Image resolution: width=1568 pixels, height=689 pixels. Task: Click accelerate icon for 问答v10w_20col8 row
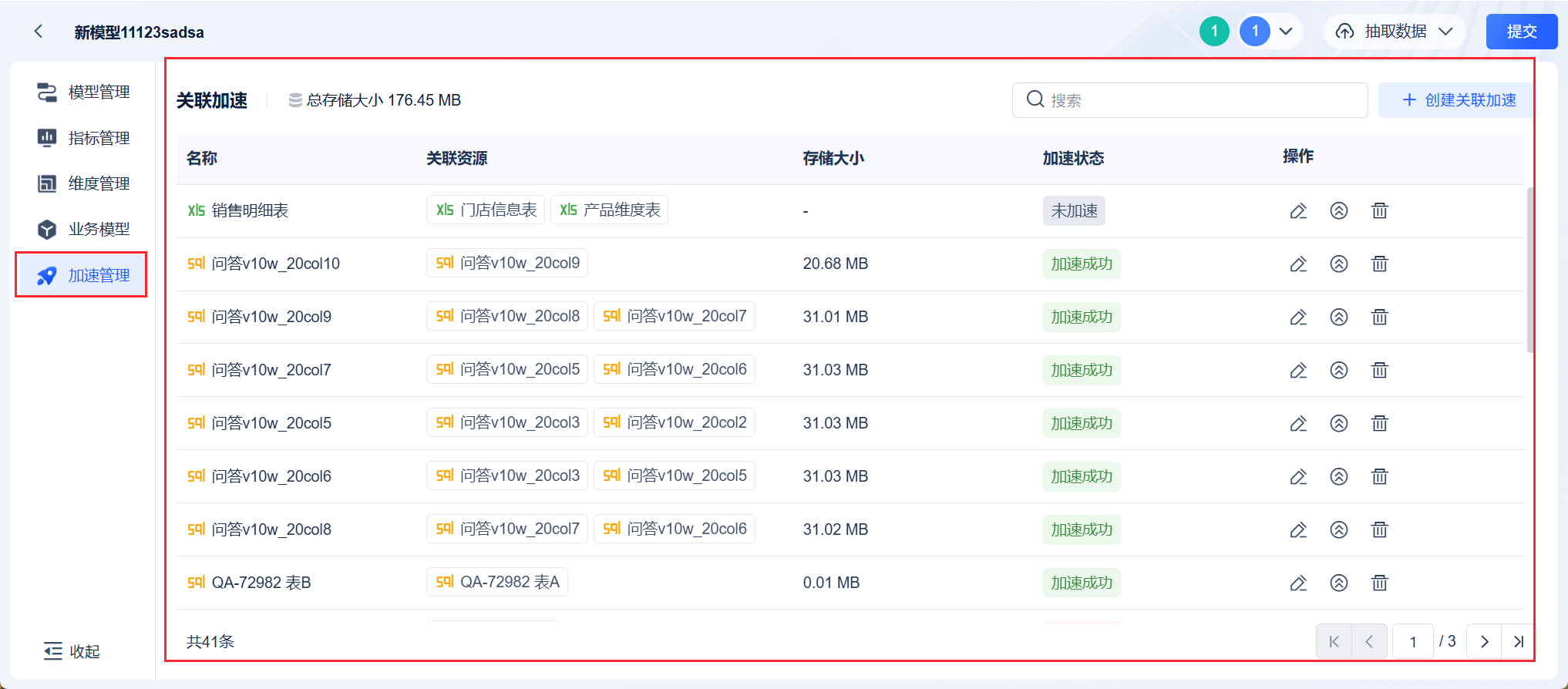(x=1339, y=530)
